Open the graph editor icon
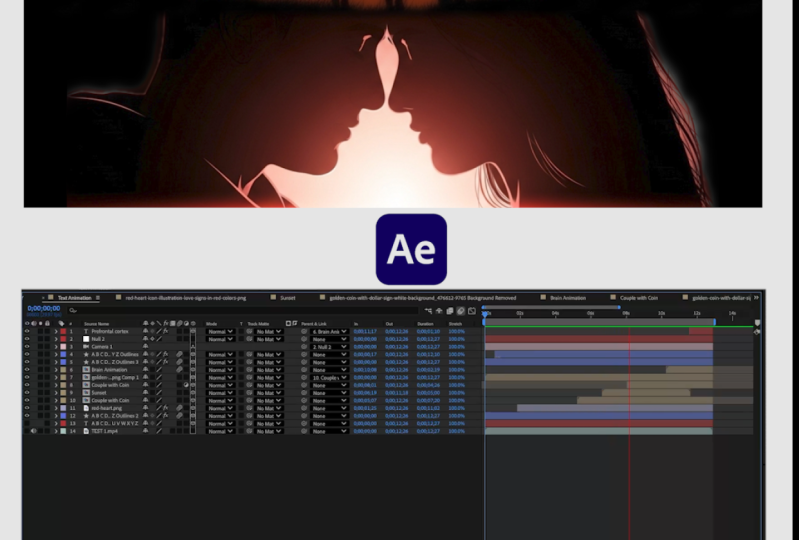799x540 pixels. 472,311
